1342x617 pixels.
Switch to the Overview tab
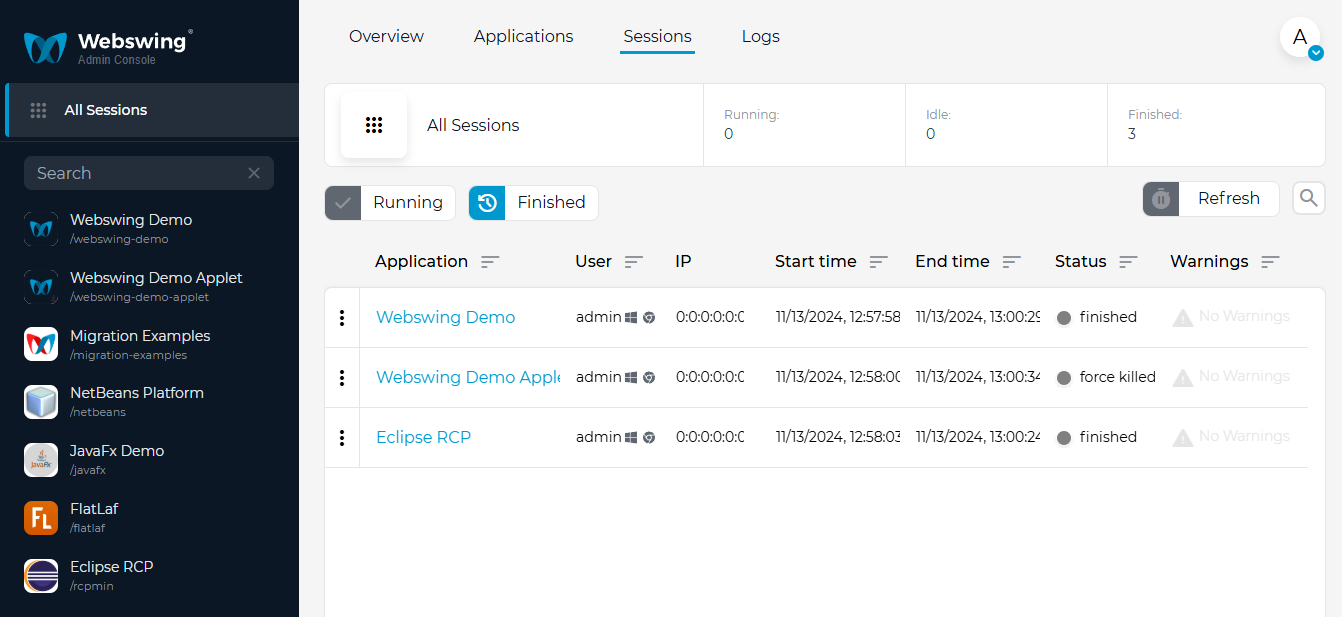(x=386, y=36)
